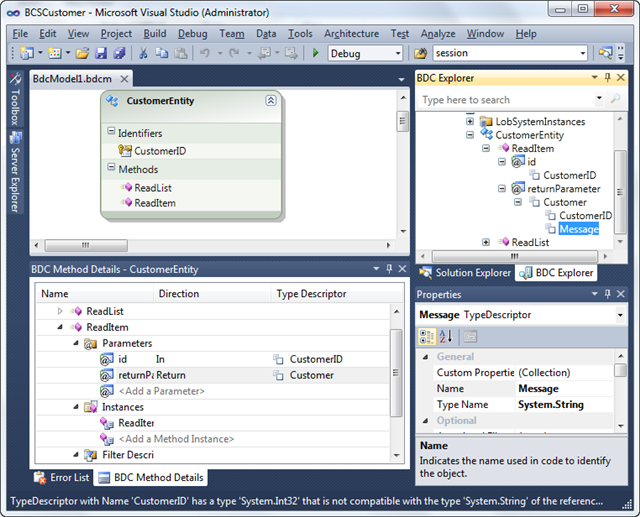Image resolution: width=640 pixels, height=517 pixels.
Task: Expand ReadList row in Method Details
Action: (60, 311)
